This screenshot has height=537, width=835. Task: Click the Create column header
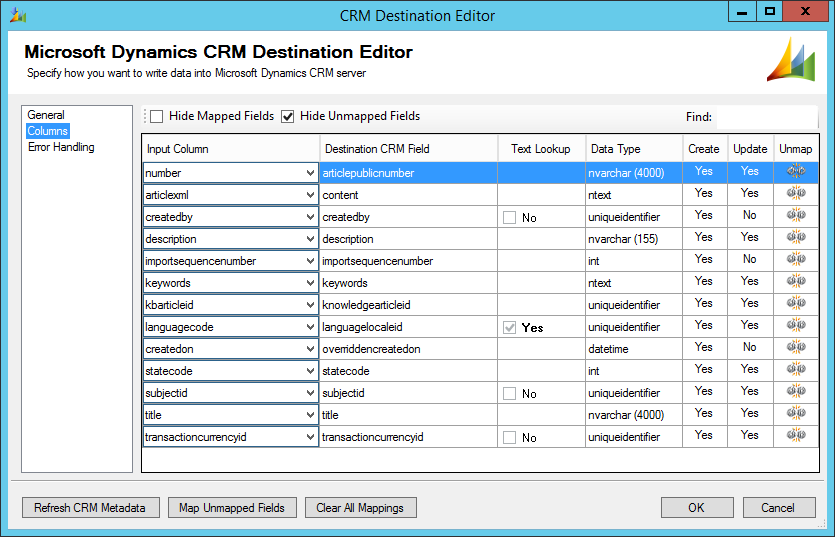[705, 149]
